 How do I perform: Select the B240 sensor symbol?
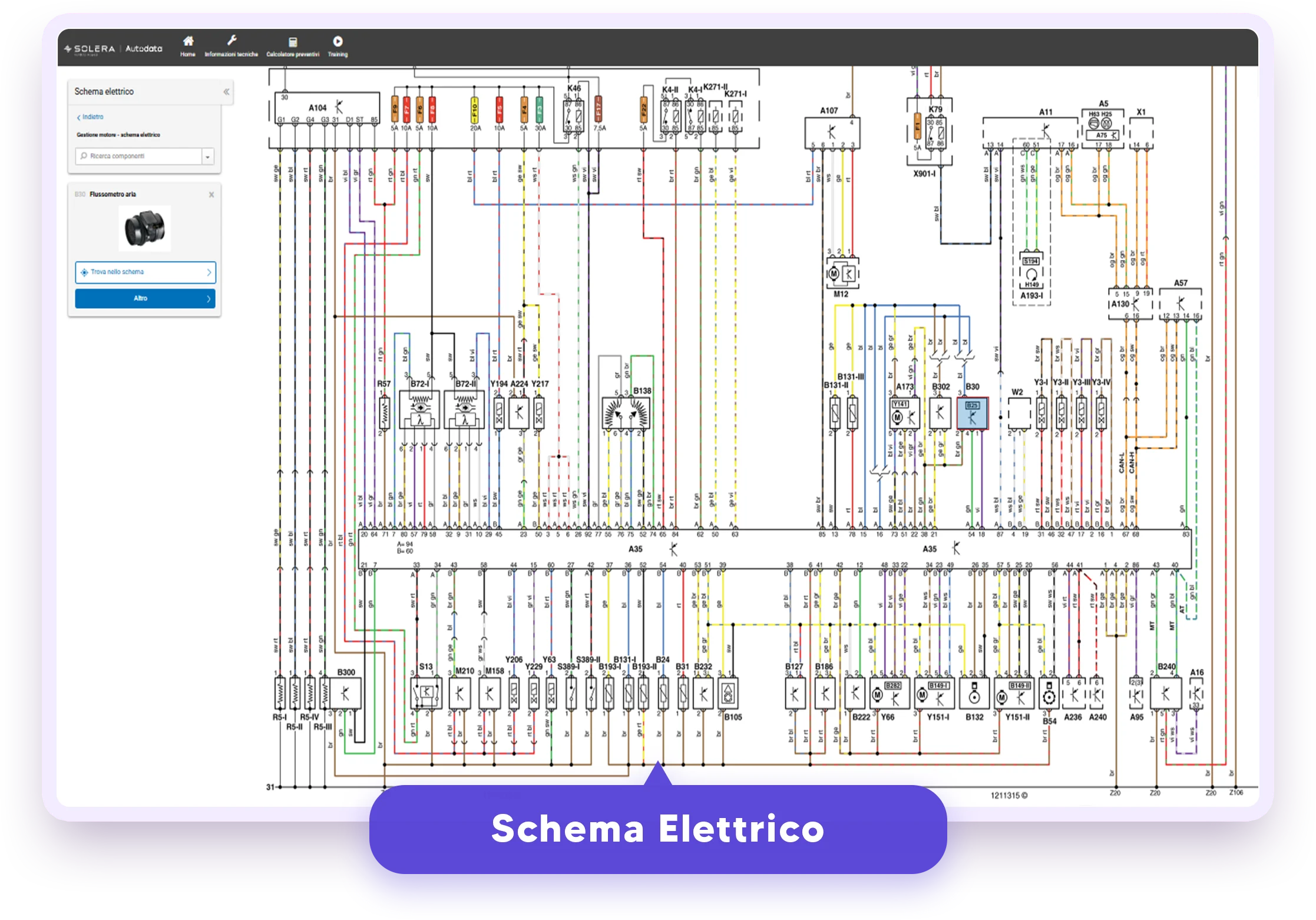[x=1165, y=694]
